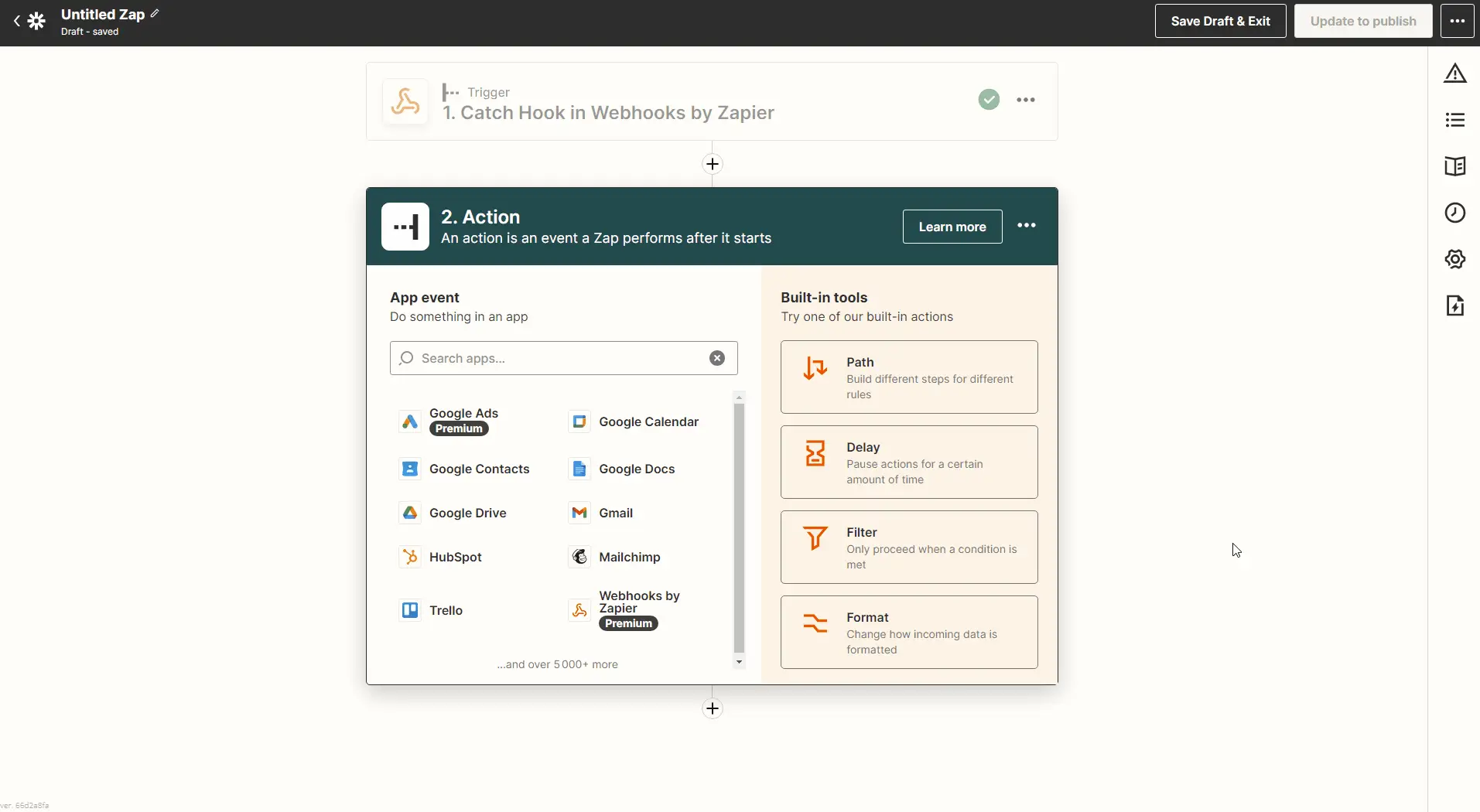Open the Zap outline list panel

pyautogui.click(x=1455, y=120)
